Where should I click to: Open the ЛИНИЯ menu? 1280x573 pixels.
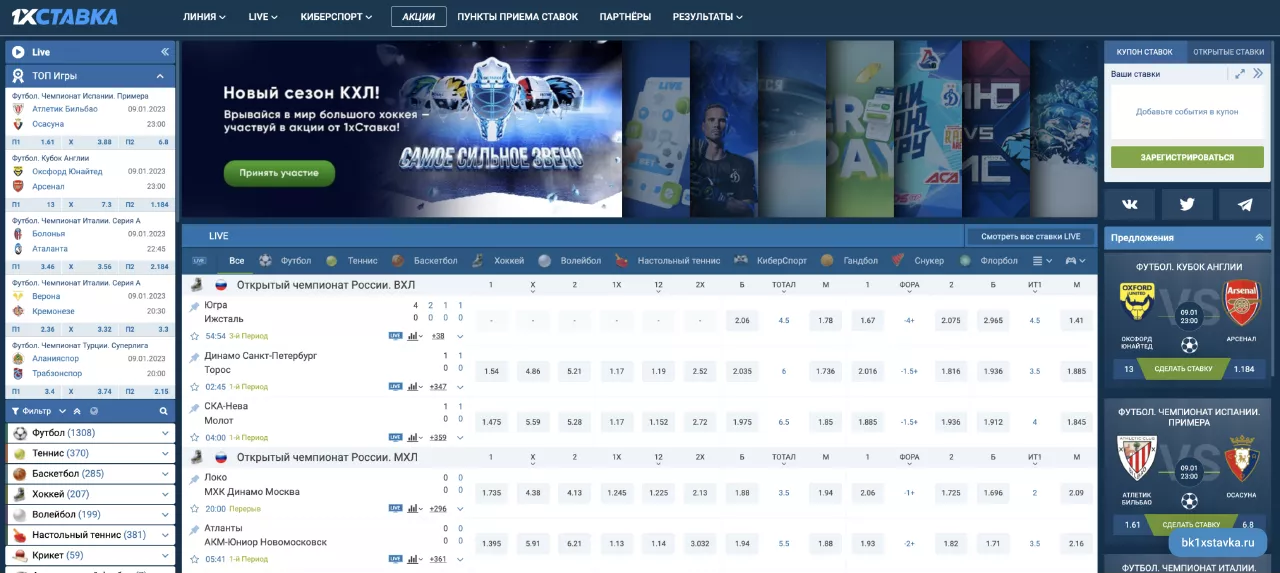coord(204,17)
